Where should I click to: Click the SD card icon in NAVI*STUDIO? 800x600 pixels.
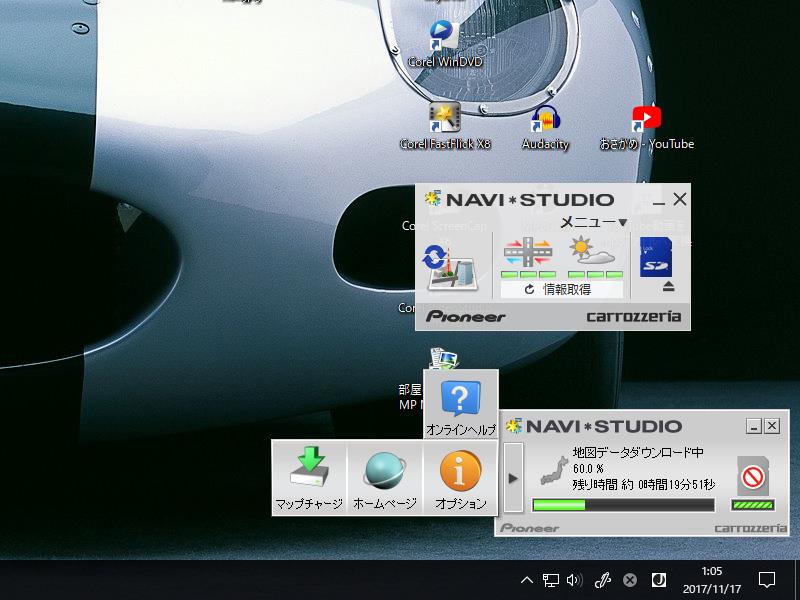[656, 257]
